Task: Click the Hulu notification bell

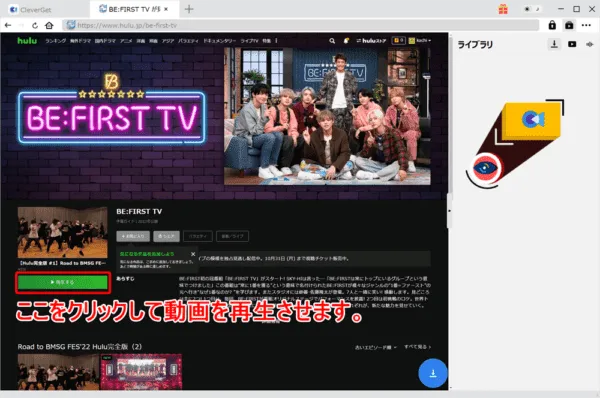Action: tap(346, 41)
